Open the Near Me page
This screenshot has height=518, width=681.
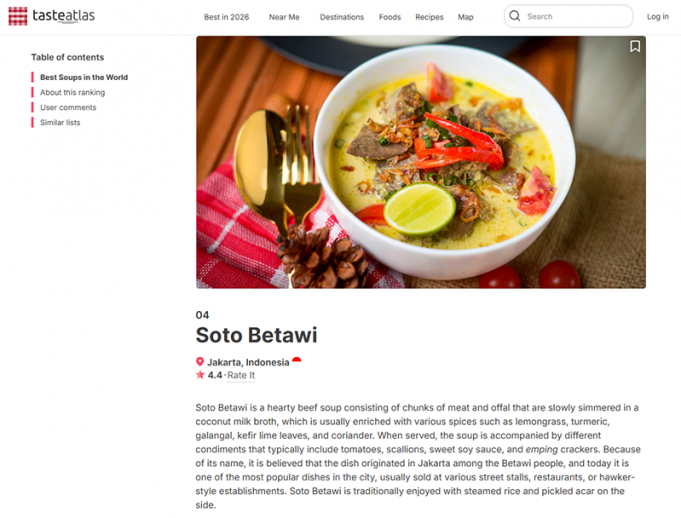click(284, 17)
